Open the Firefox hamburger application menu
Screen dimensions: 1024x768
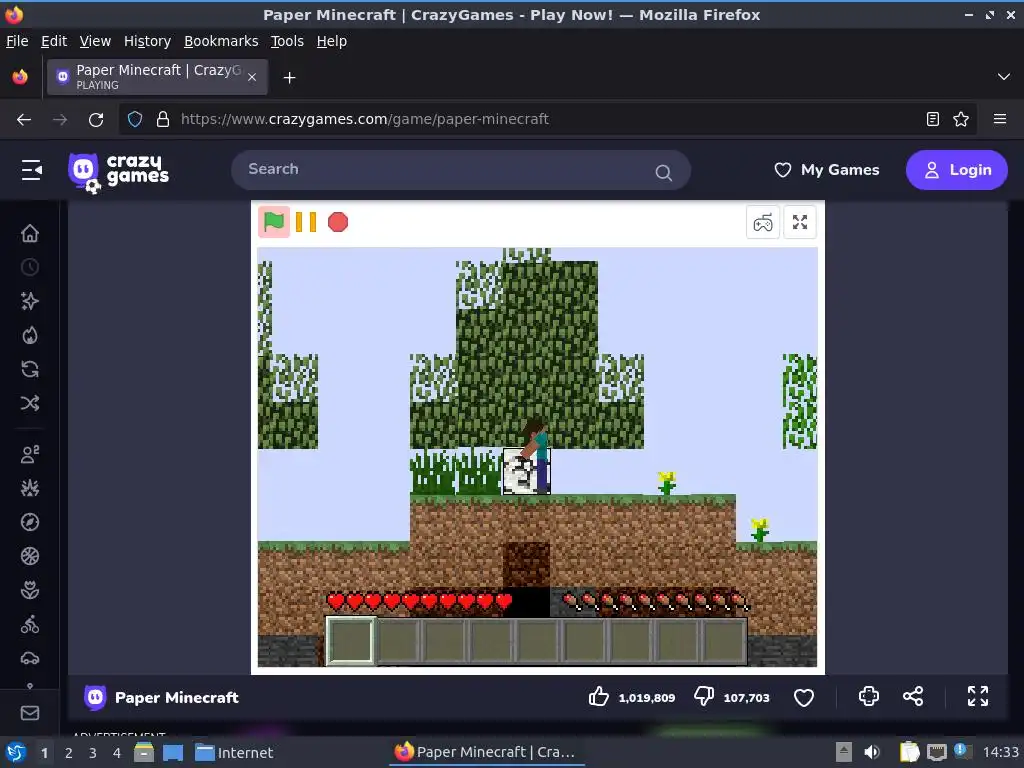[x=1000, y=119]
